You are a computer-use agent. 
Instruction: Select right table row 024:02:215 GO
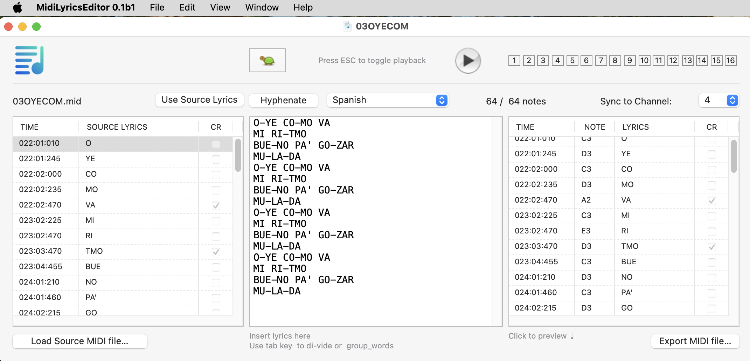coord(618,308)
